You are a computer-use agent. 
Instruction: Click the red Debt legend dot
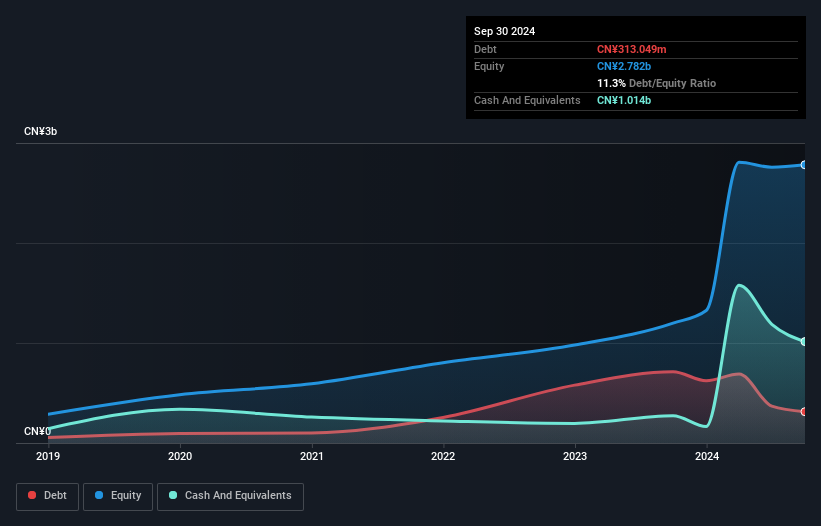[x=32, y=495]
